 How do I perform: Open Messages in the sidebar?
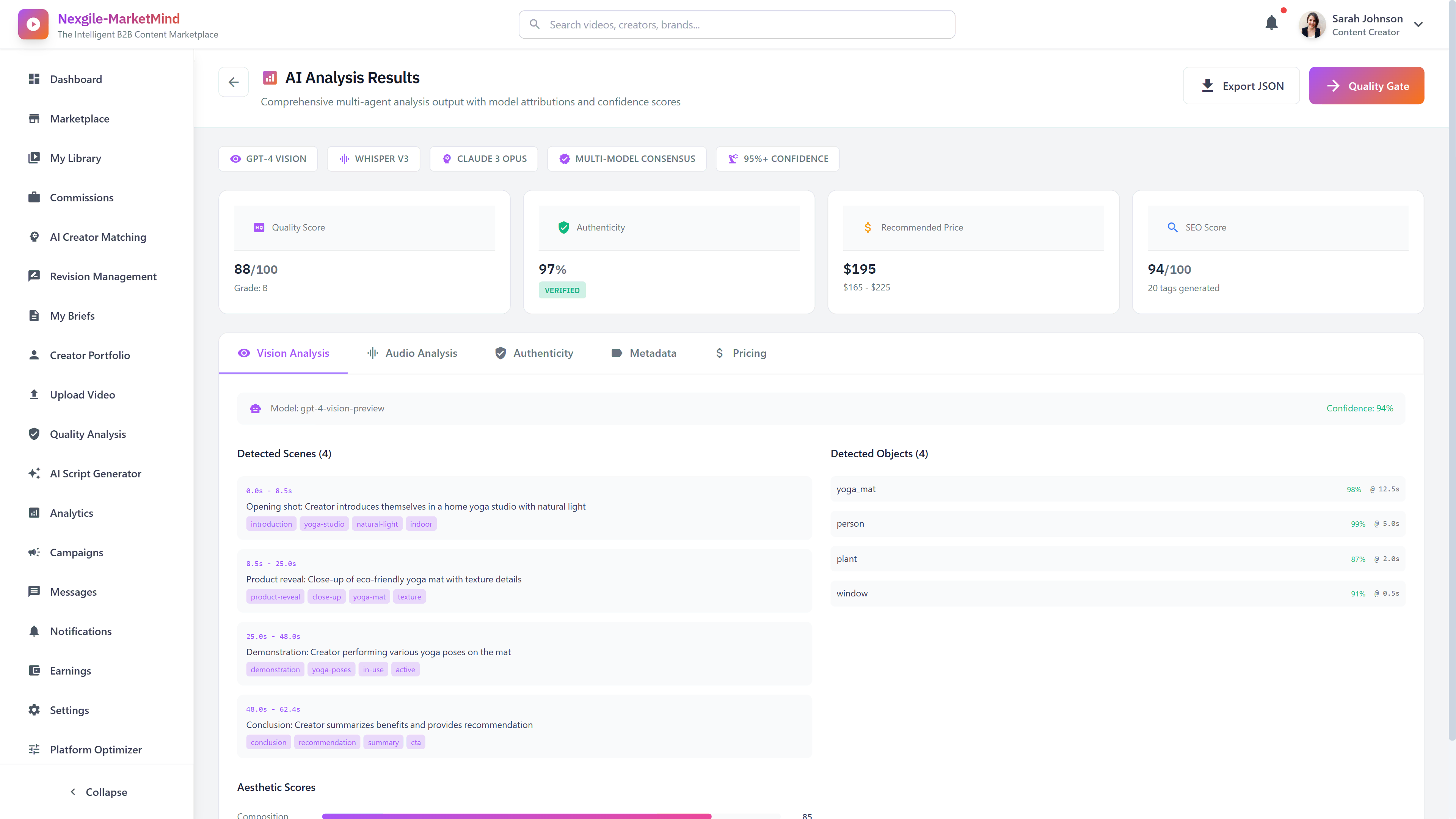click(x=73, y=592)
